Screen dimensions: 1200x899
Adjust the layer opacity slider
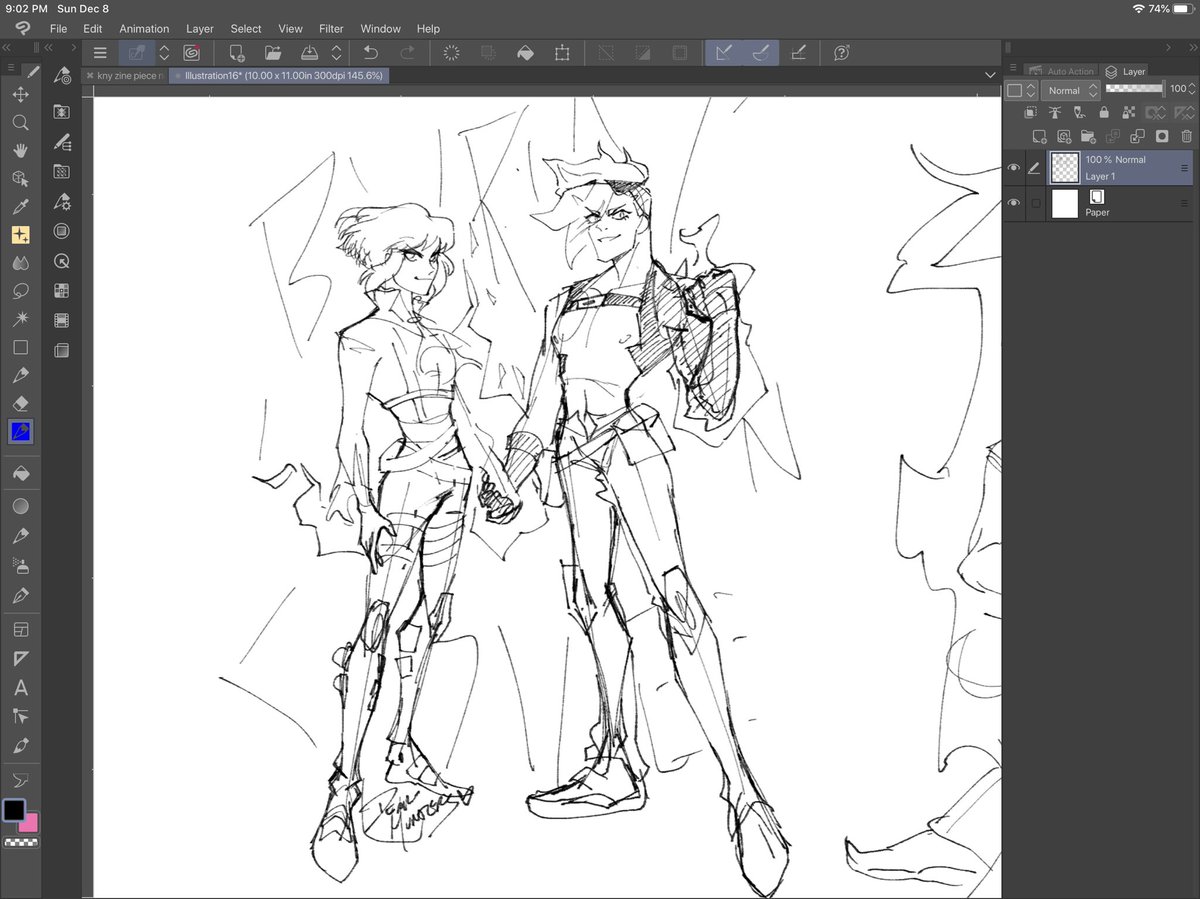point(1135,88)
